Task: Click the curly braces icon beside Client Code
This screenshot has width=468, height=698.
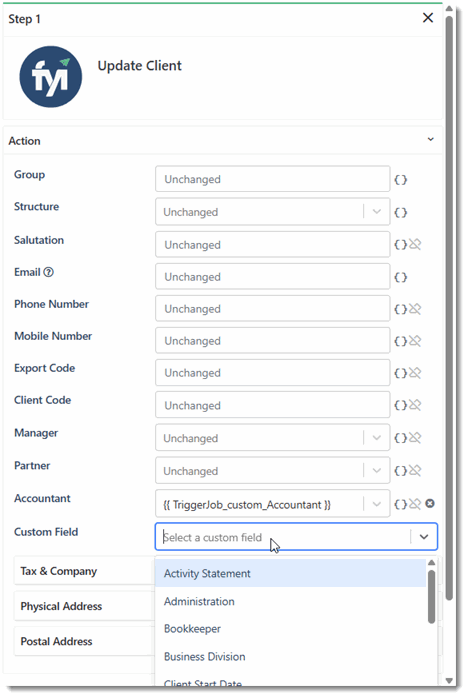Action: pos(400,405)
